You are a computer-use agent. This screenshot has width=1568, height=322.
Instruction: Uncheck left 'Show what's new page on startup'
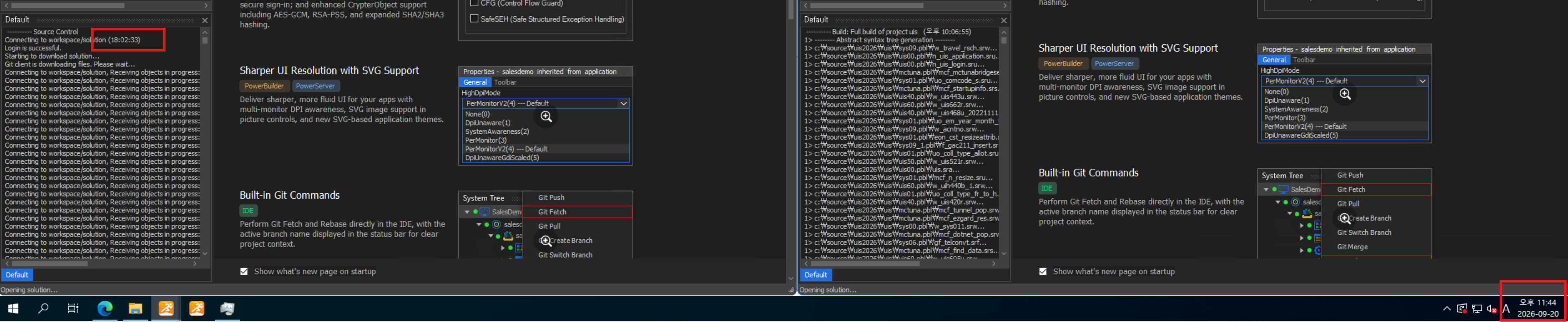(x=244, y=272)
